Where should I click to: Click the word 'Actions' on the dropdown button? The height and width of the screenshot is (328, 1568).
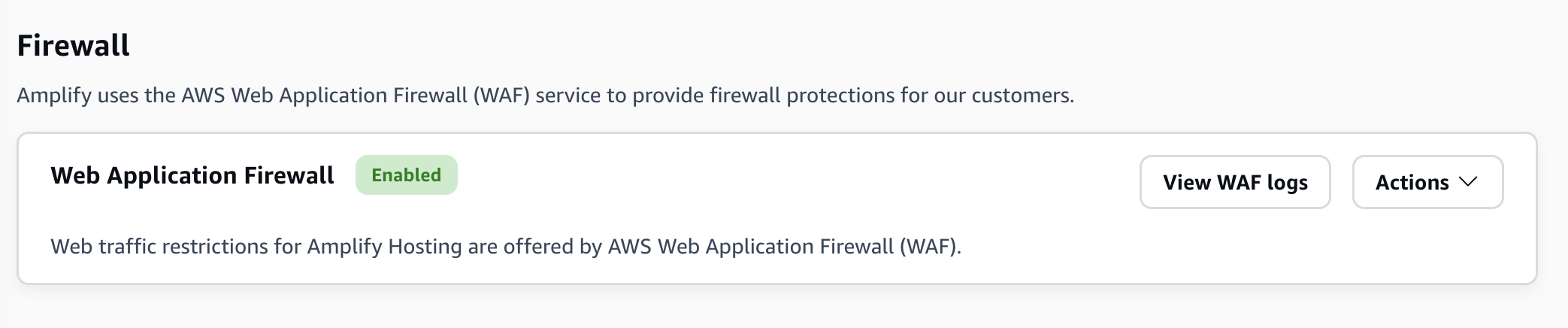tap(1412, 182)
